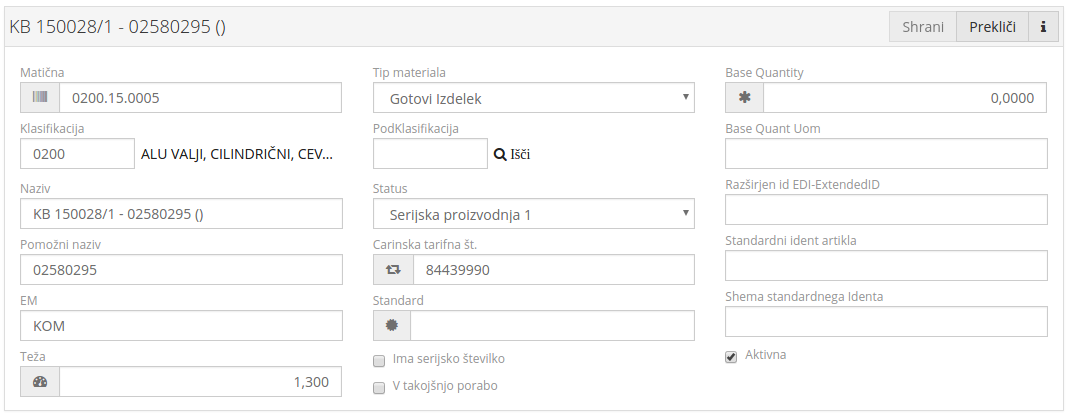1070x416 pixels.
Task: Uncheck the Aktivna checkbox
Action: tap(731, 356)
